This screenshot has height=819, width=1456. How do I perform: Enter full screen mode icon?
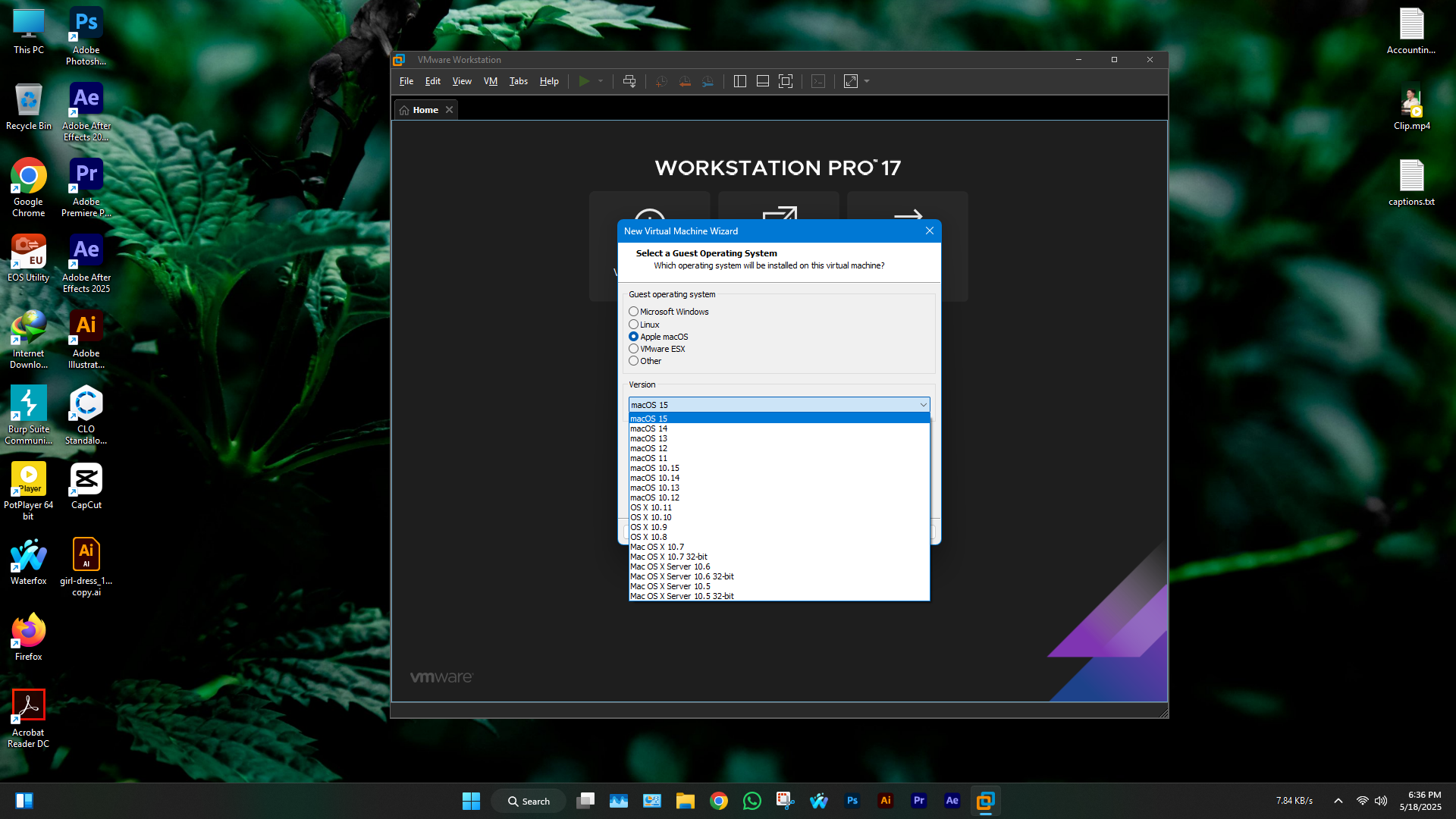pos(786,81)
